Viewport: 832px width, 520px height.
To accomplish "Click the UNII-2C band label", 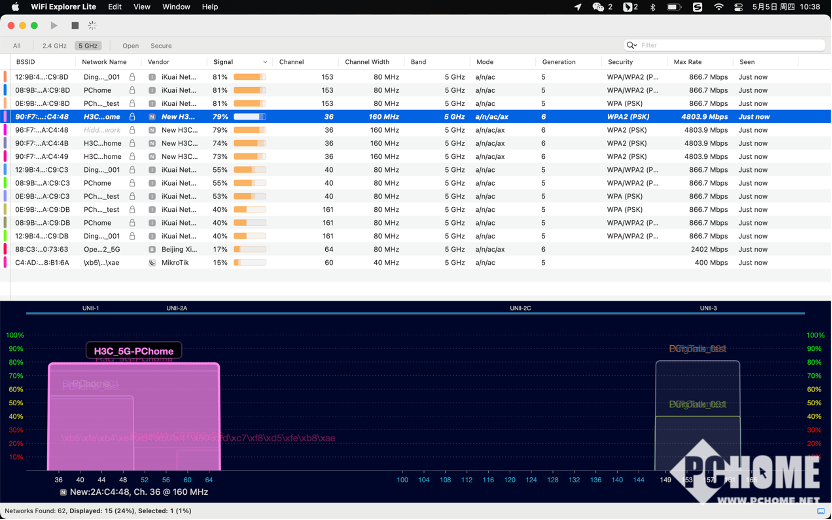I will pos(520,308).
